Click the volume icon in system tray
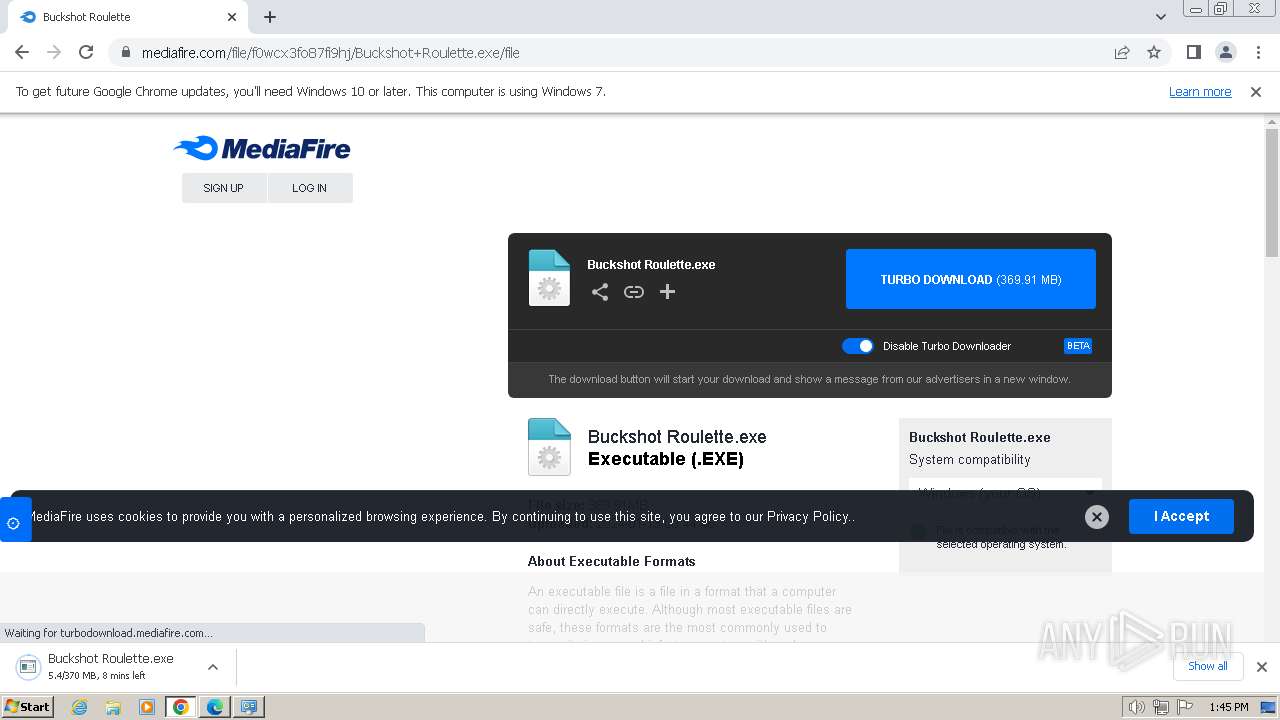1280x720 pixels. pos(1136,707)
